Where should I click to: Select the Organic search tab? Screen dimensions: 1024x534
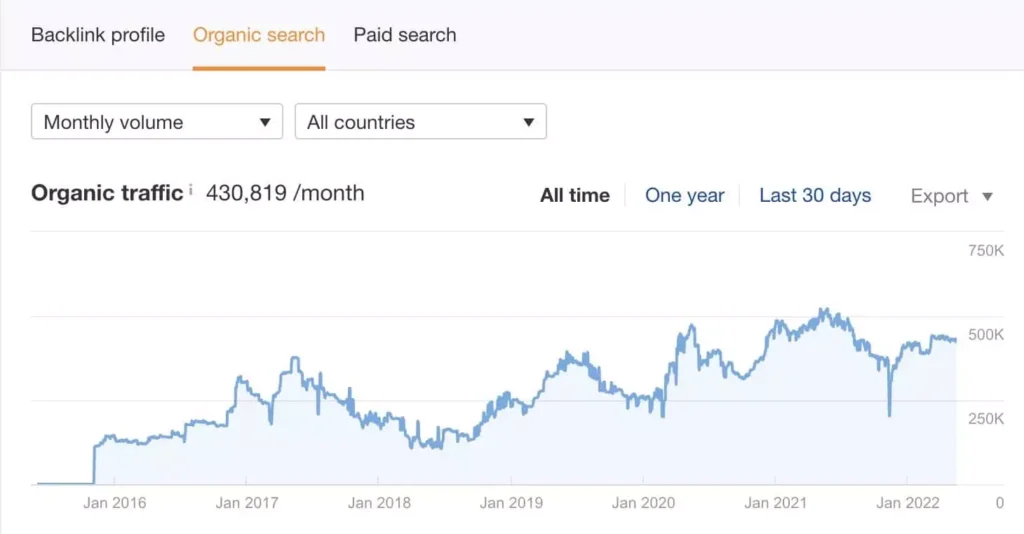pyautogui.click(x=259, y=35)
